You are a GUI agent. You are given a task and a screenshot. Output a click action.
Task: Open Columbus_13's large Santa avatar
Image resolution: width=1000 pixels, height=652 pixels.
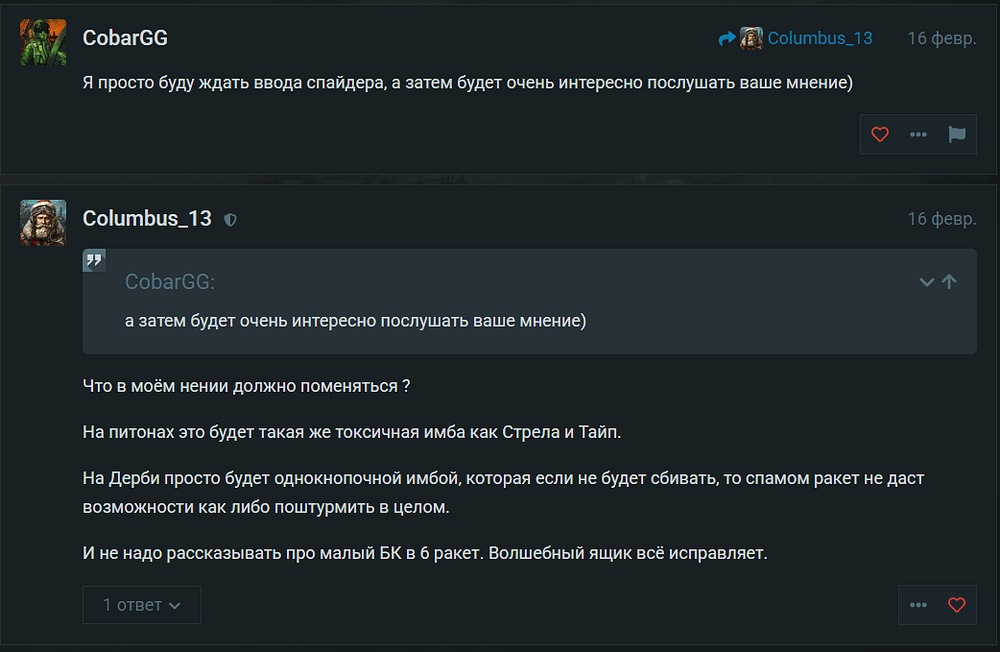[x=43, y=222]
